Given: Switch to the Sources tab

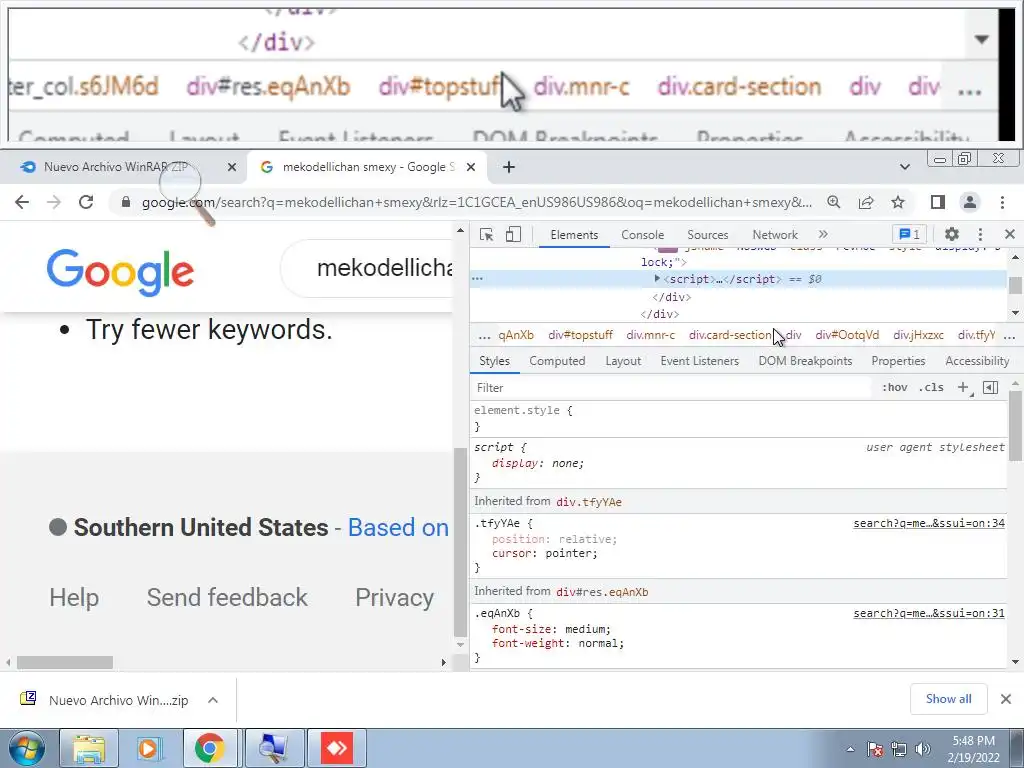Looking at the screenshot, I should (707, 234).
